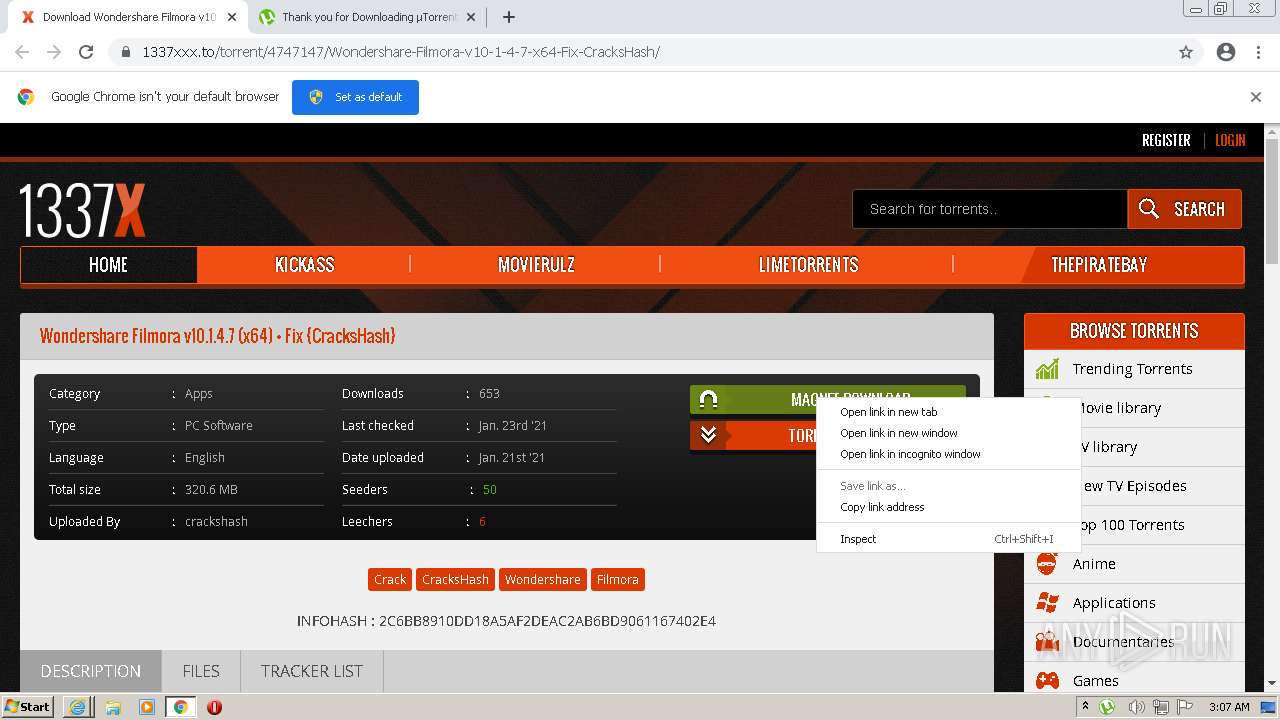Open the Windows Start menu
1280x720 pixels.
28,707
